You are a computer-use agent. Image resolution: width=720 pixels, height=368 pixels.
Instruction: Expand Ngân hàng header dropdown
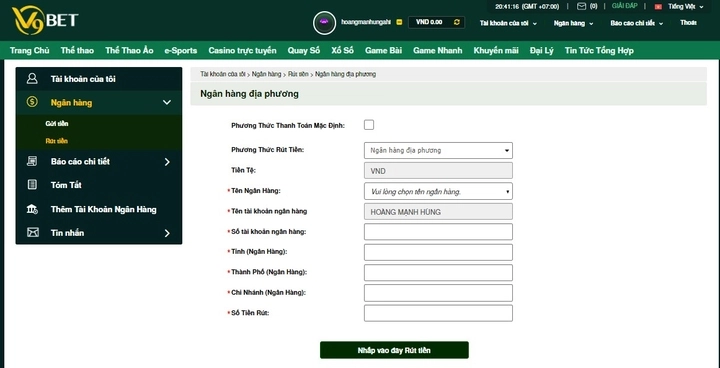(x=573, y=23)
